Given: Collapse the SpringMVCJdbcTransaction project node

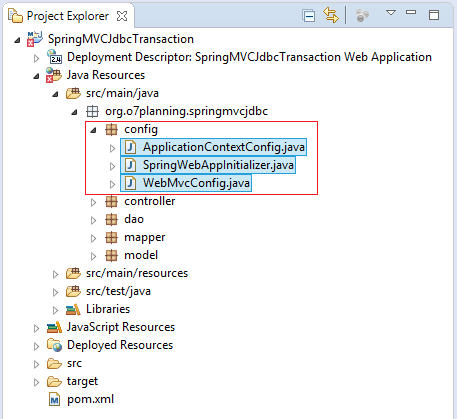Looking at the screenshot, I should coord(17,40).
